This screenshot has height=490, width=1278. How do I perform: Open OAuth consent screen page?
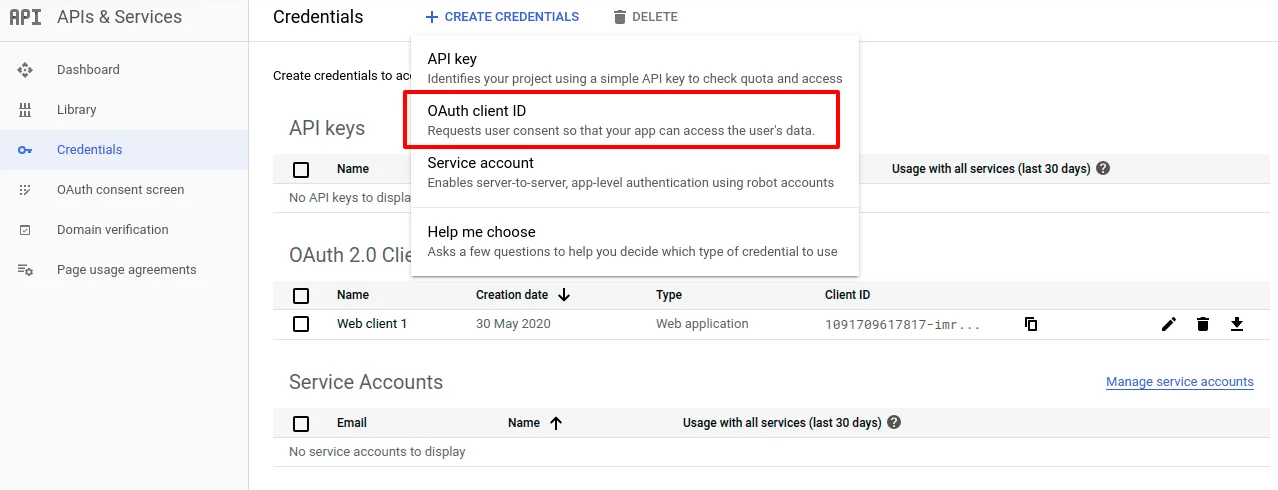click(x=124, y=190)
